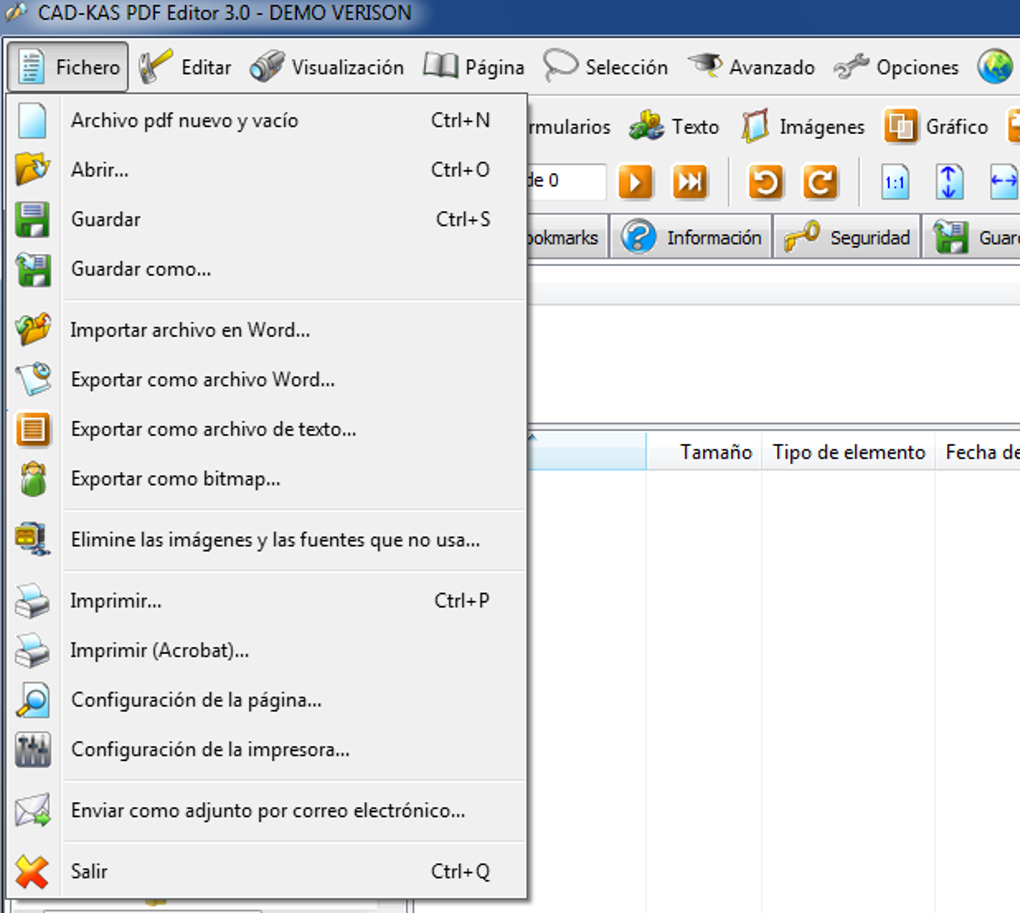
Task: Open Configuración de la página...
Action: point(267,700)
